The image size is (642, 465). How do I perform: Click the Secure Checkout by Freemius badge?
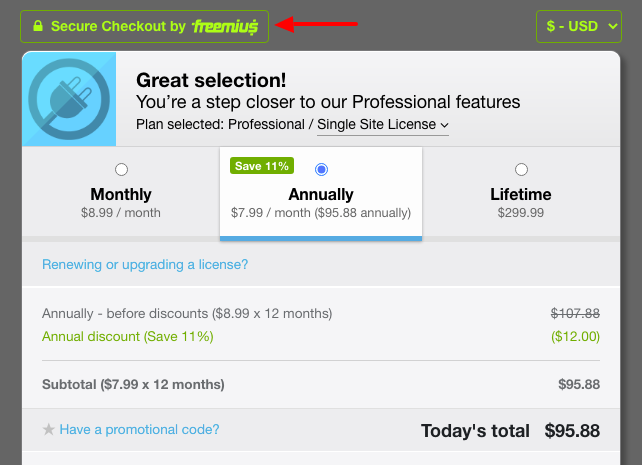[x=145, y=27]
